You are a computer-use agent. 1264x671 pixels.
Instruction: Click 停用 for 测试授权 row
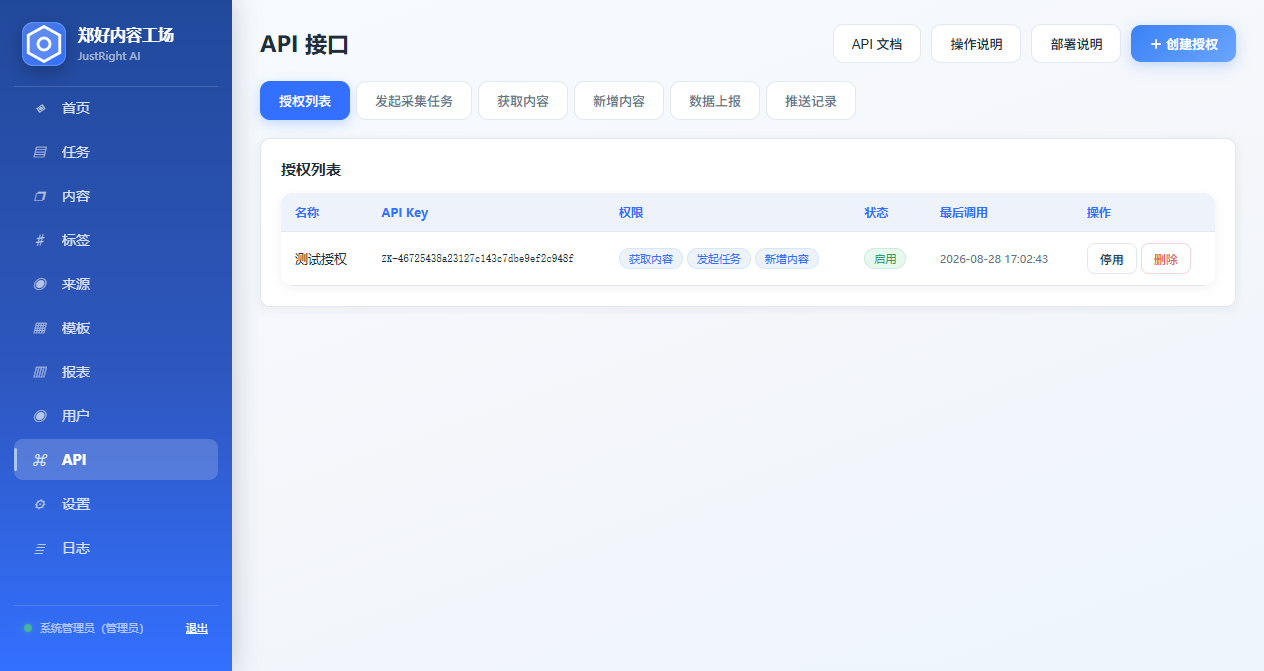pyautogui.click(x=1112, y=259)
